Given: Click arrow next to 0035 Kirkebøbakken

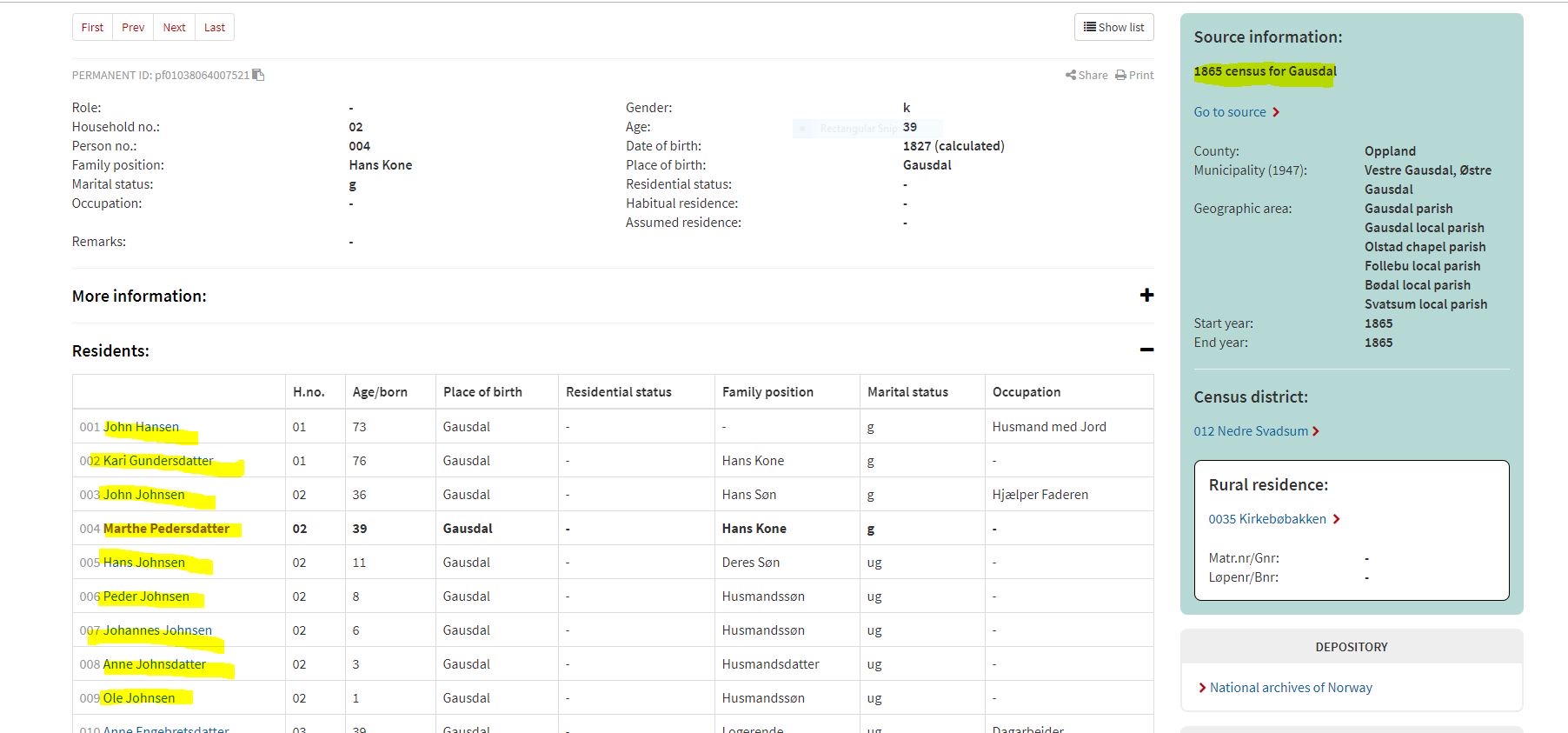Looking at the screenshot, I should pos(1337,519).
